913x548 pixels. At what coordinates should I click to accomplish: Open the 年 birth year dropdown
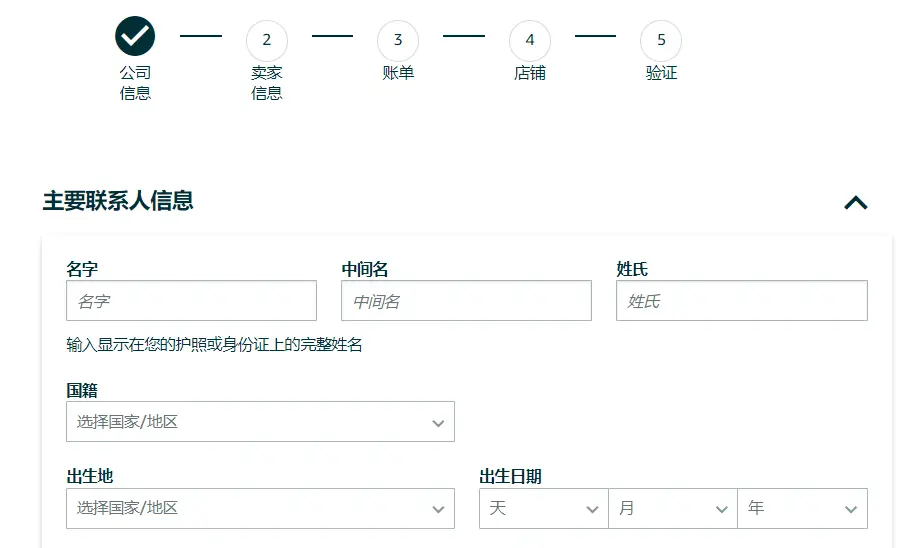pyautogui.click(x=802, y=508)
